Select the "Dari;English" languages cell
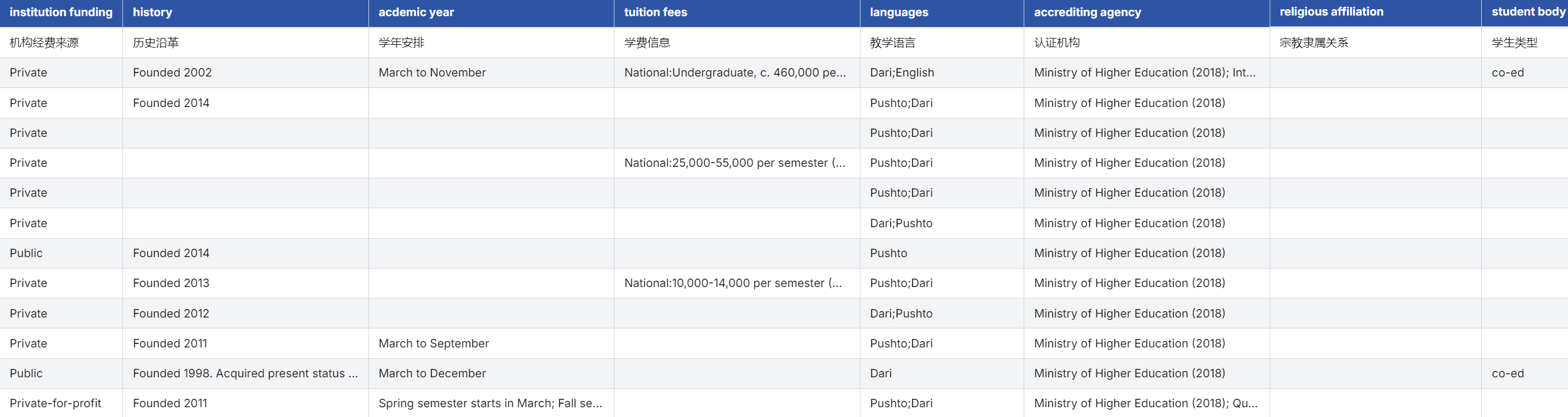Viewport: 1568px width, 417px height. (901, 72)
